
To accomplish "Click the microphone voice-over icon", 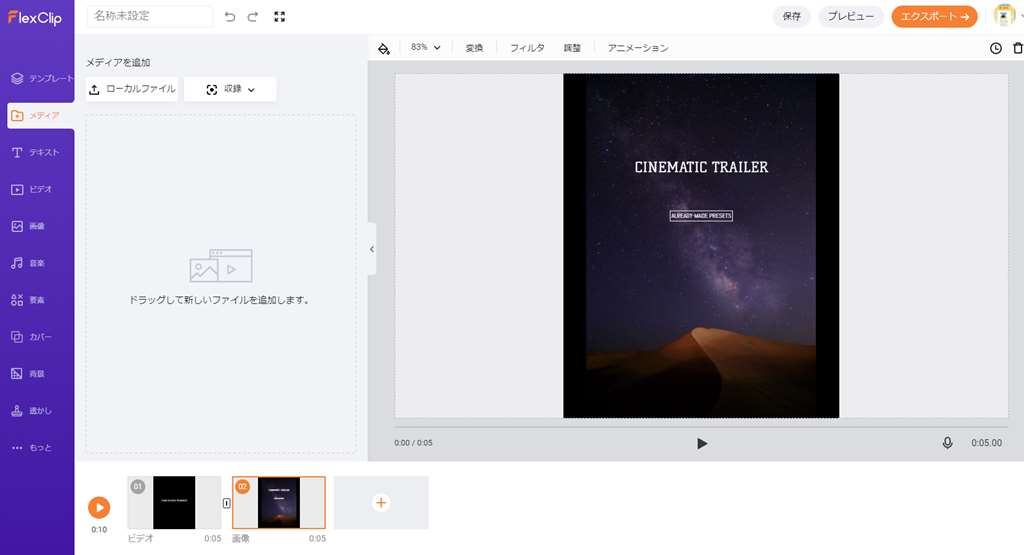I will [947, 443].
